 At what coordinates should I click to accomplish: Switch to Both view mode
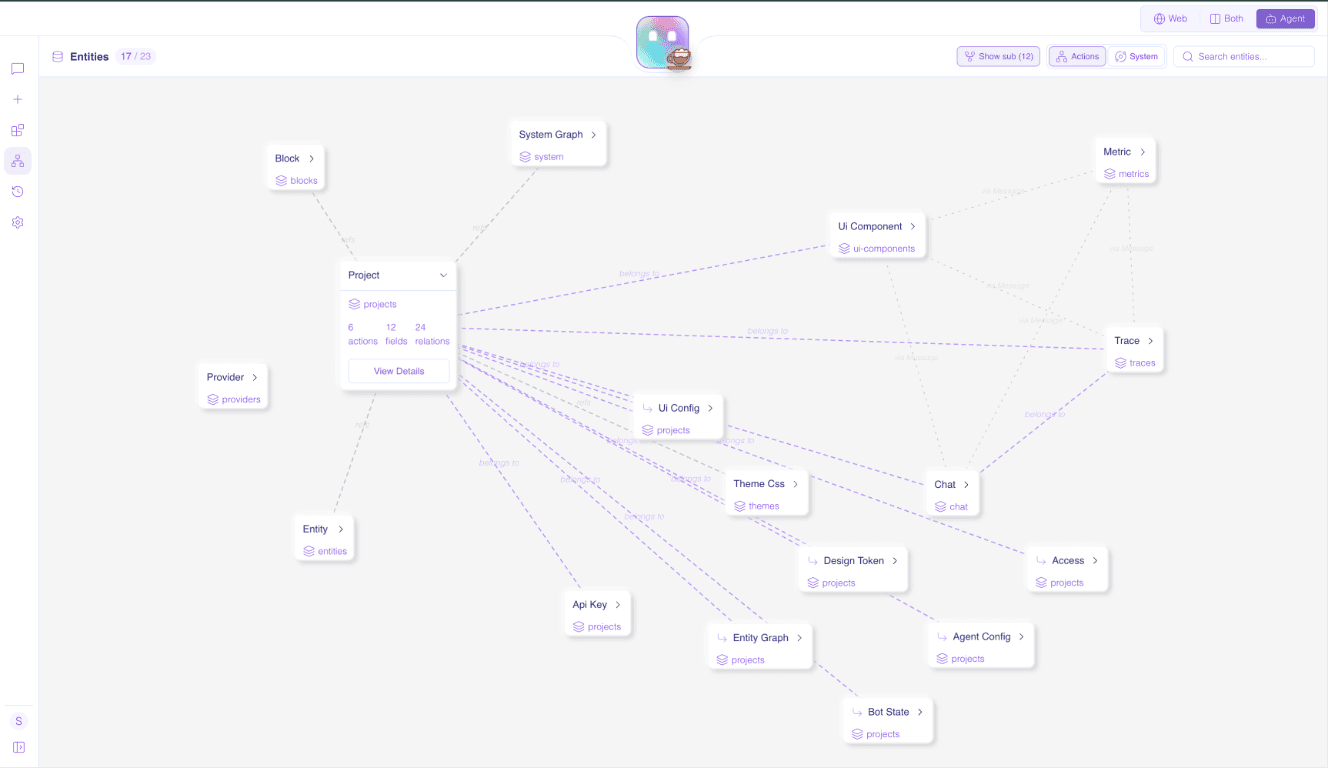pyautogui.click(x=1226, y=19)
